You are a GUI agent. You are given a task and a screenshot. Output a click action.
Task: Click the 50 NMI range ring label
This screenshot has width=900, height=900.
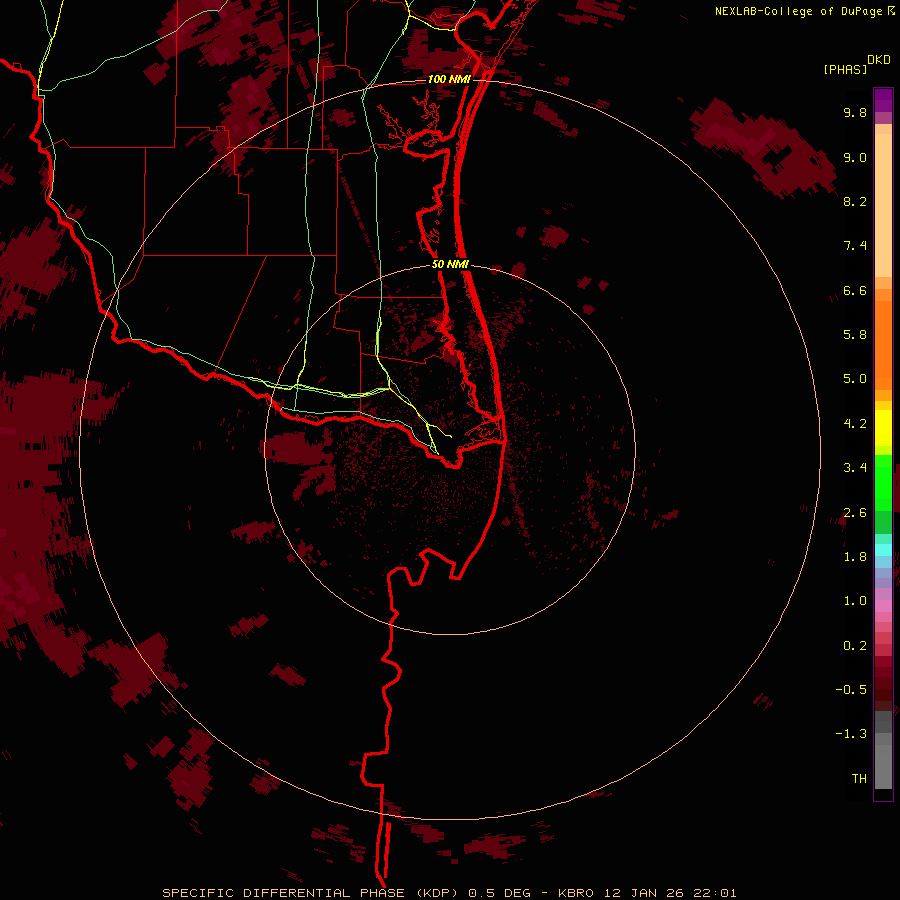451,264
